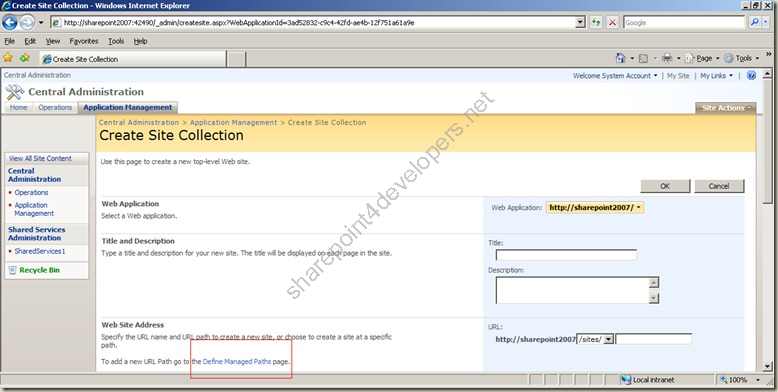Open the Favorites menu
Viewport: 778px width, 392px height.
click(x=84, y=41)
